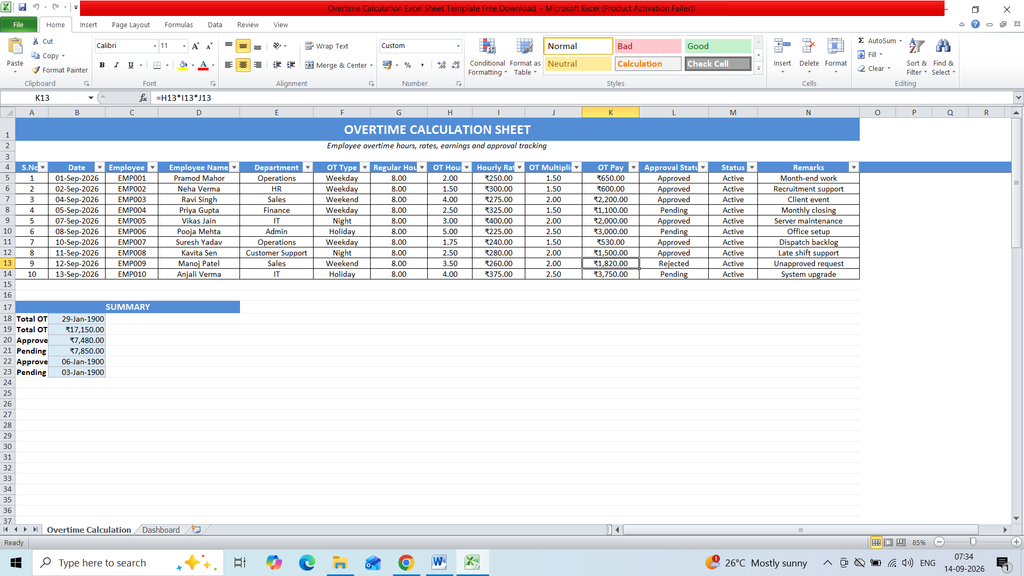Apply Percent Style format
The height and width of the screenshot is (576, 1024).
(408, 65)
